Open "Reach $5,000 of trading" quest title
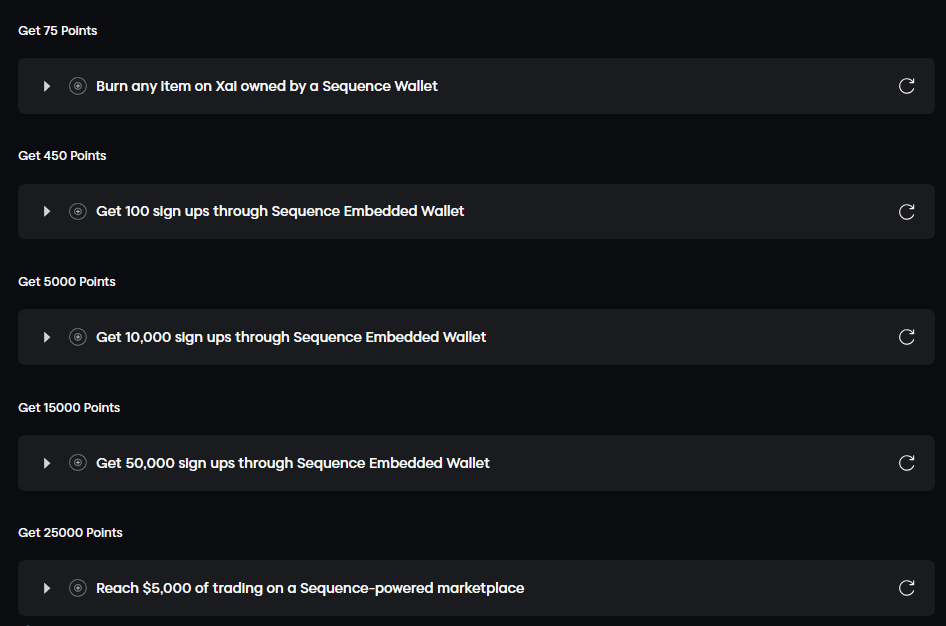Viewport: 946px width, 626px height. [x=310, y=588]
